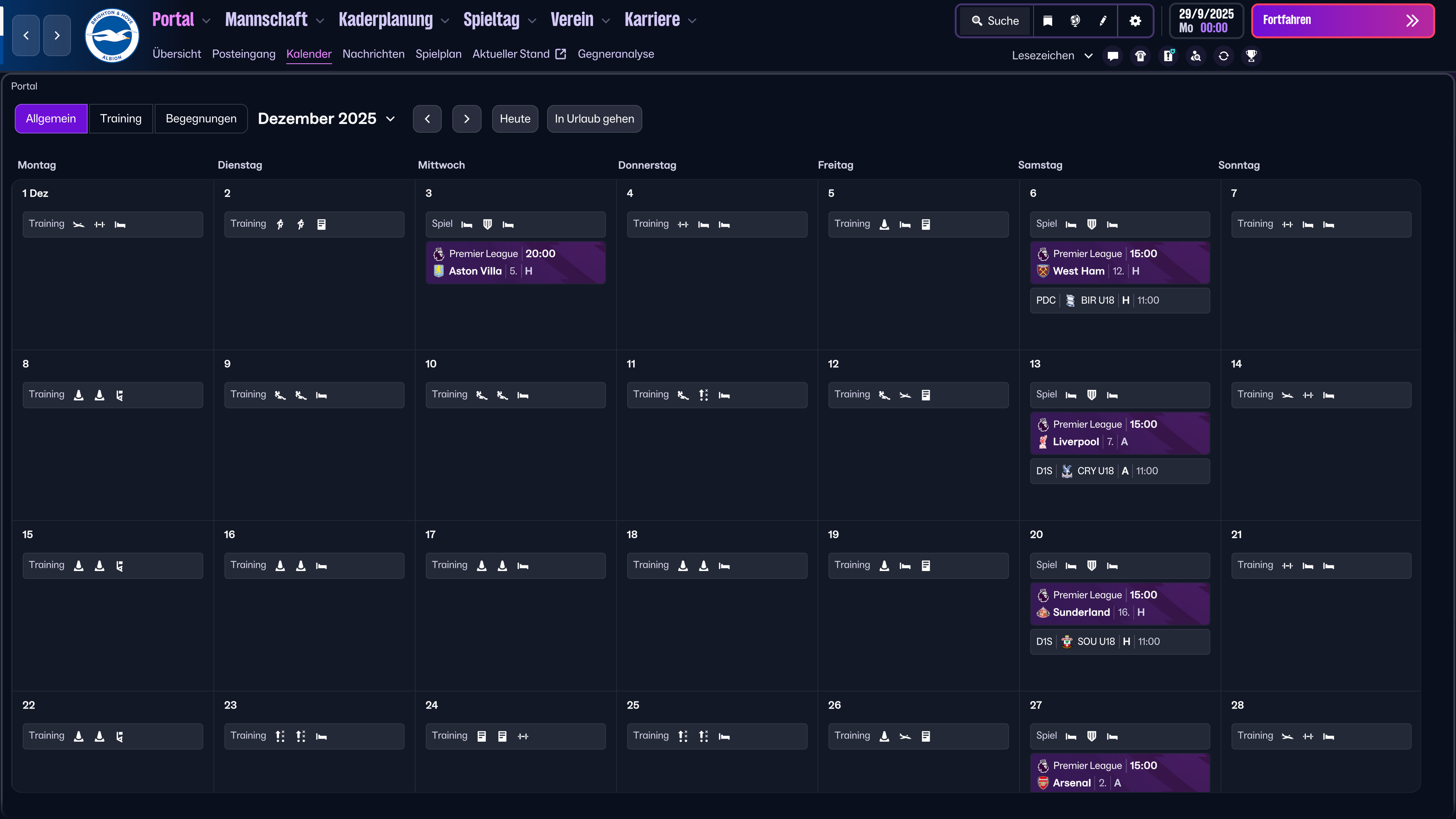Open the Dezember 2025 month dropdown
The width and height of the screenshot is (1456, 819).
click(327, 119)
